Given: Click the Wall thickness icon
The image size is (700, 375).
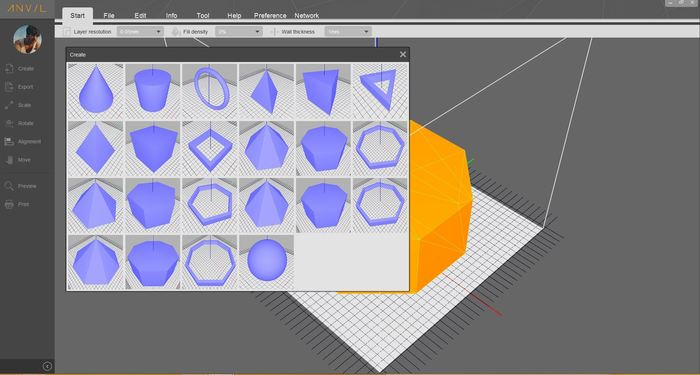Looking at the screenshot, I should pyautogui.click(x=274, y=32).
